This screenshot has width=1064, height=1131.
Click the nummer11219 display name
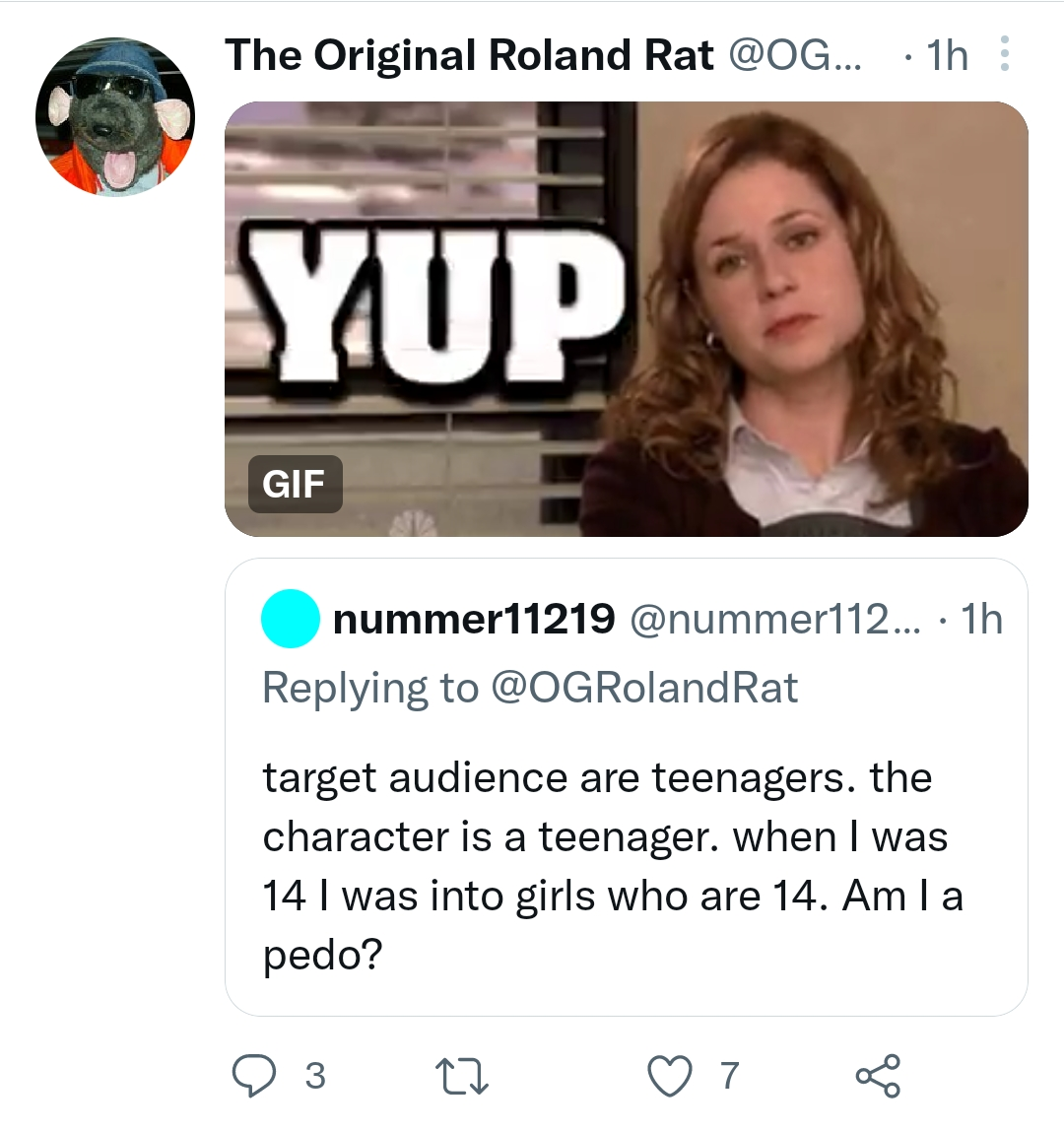tap(474, 620)
